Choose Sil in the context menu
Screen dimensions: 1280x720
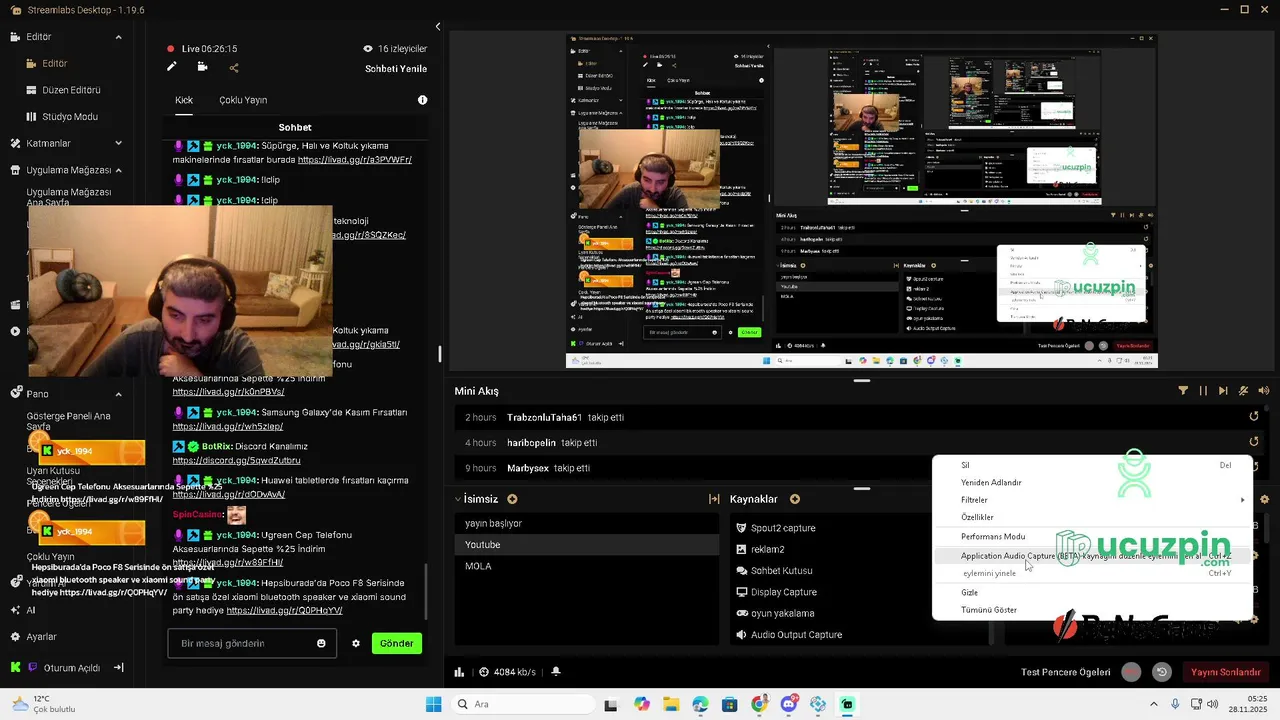click(1092, 465)
